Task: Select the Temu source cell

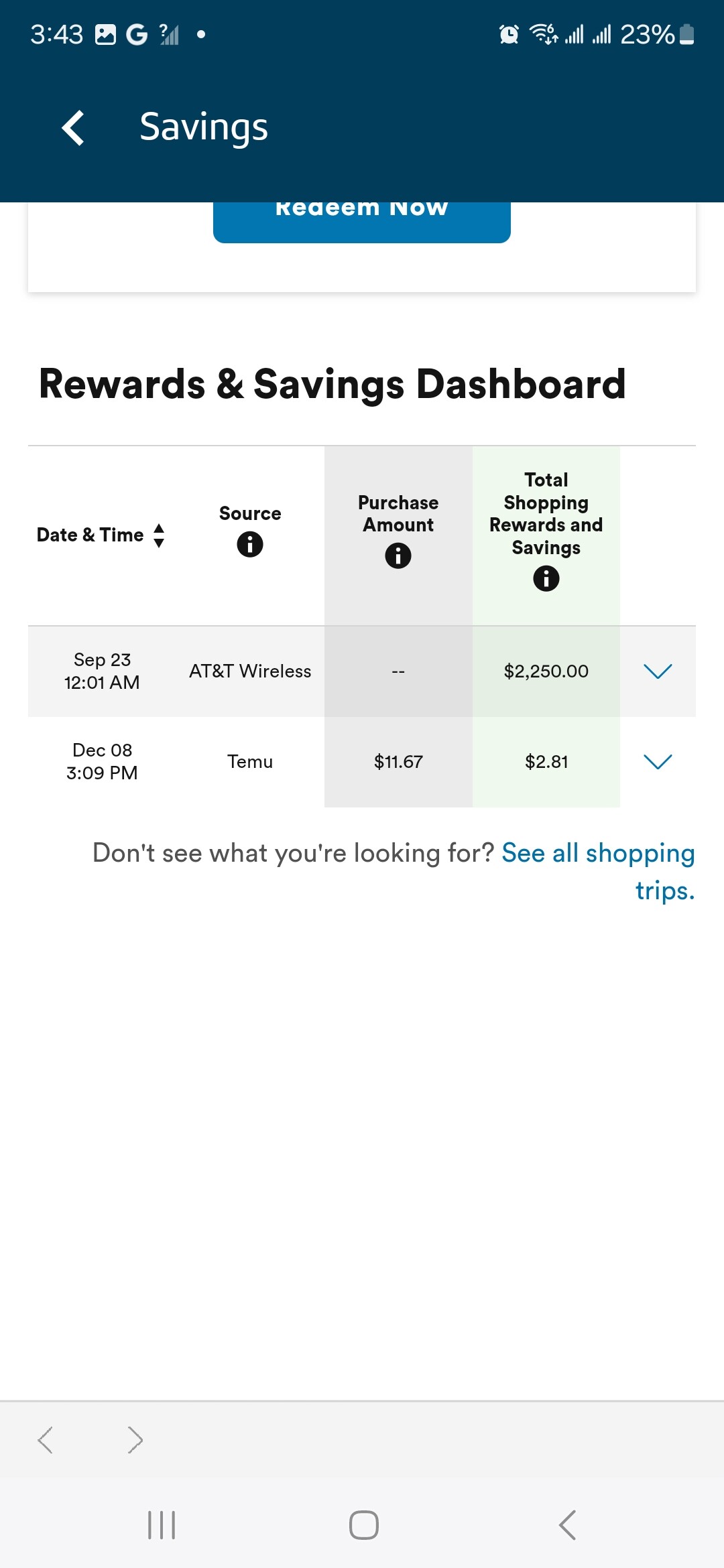Action: [x=250, y=761]
